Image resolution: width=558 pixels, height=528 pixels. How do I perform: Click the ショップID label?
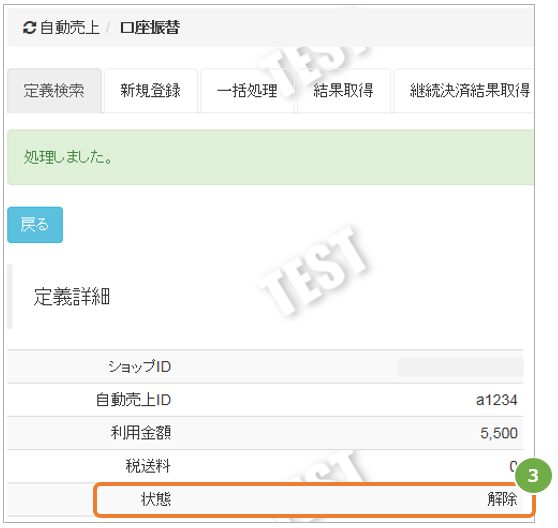[x=140, y=366]
